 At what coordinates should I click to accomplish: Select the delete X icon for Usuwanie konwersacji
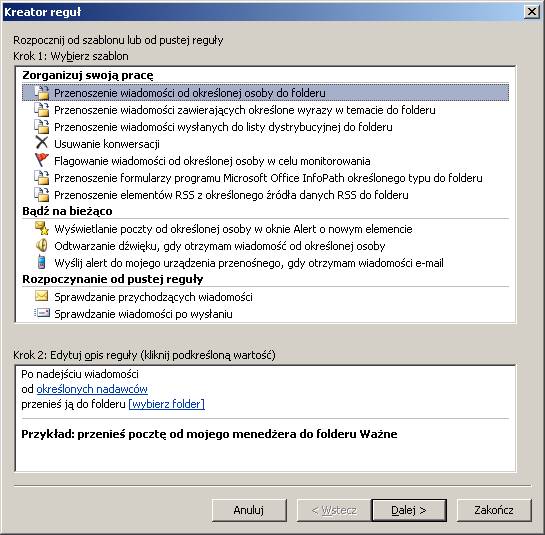click(x=41, y=144)
